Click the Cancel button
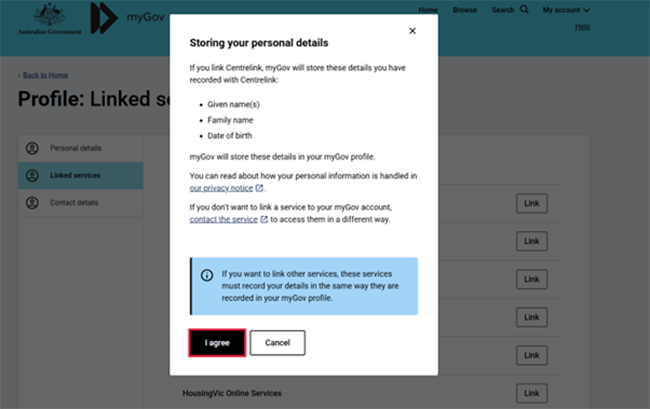The image size is (650, 409). tap(277, 342)
